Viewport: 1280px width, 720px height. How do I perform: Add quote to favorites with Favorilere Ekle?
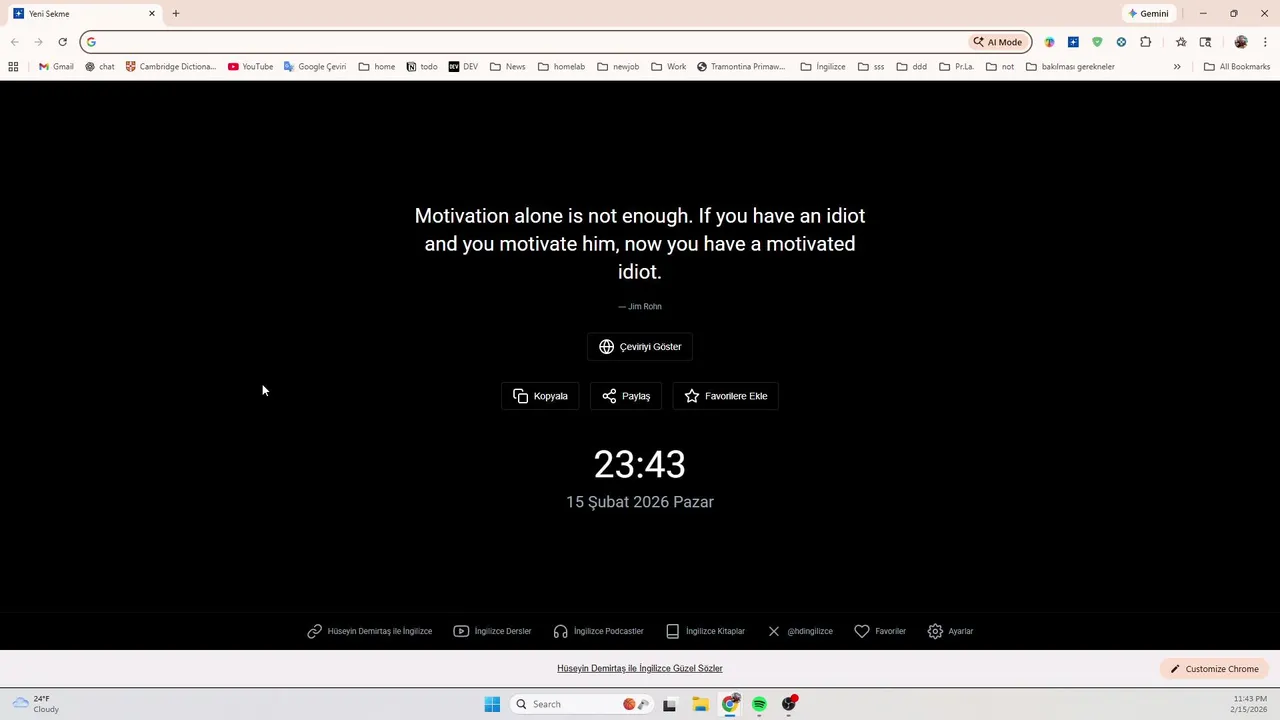[726, 396]
